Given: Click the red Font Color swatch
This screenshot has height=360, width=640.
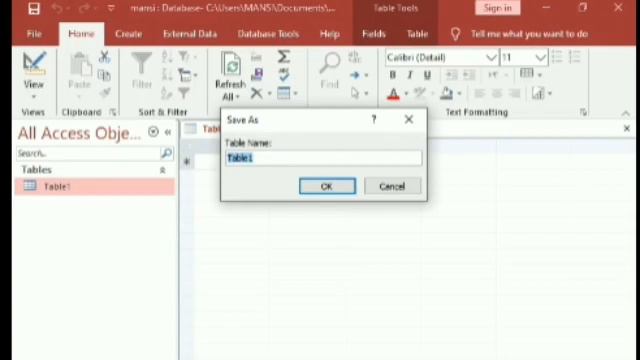Looking at the screenshot, I should click(x=393, y=94).
